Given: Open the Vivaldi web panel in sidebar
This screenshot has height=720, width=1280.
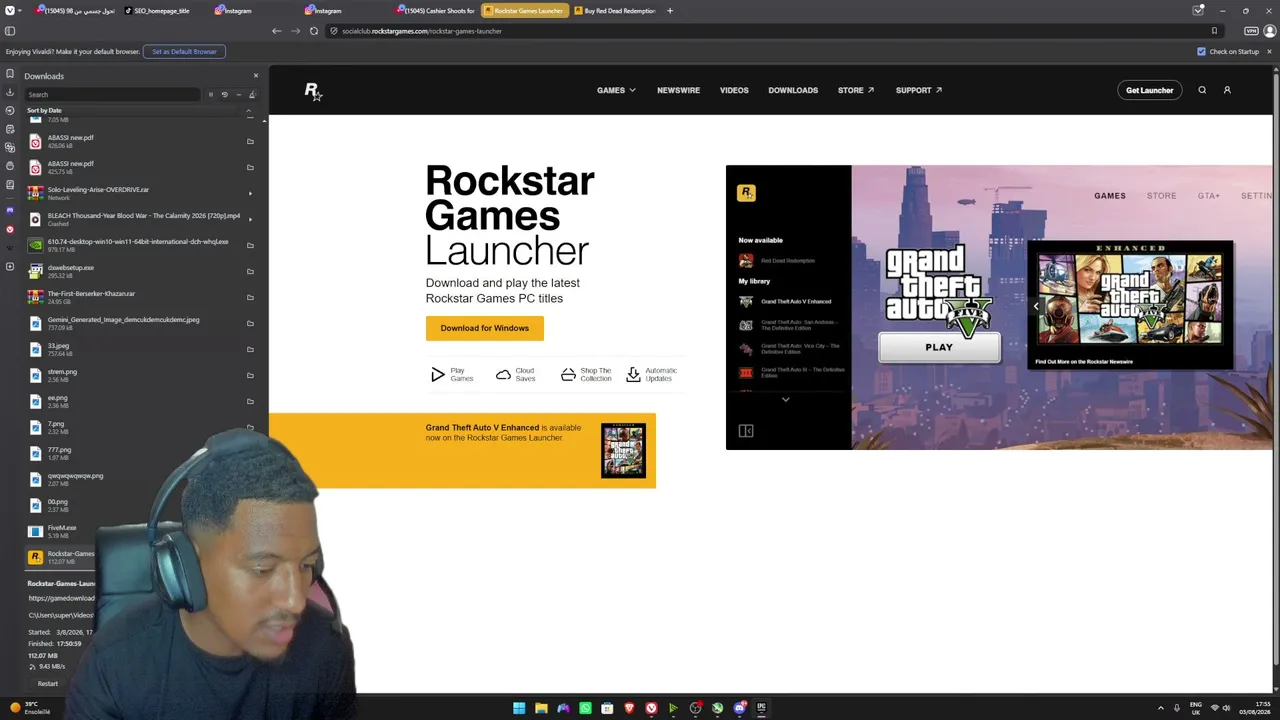Looking at the screenshot, I should [10, 229].
